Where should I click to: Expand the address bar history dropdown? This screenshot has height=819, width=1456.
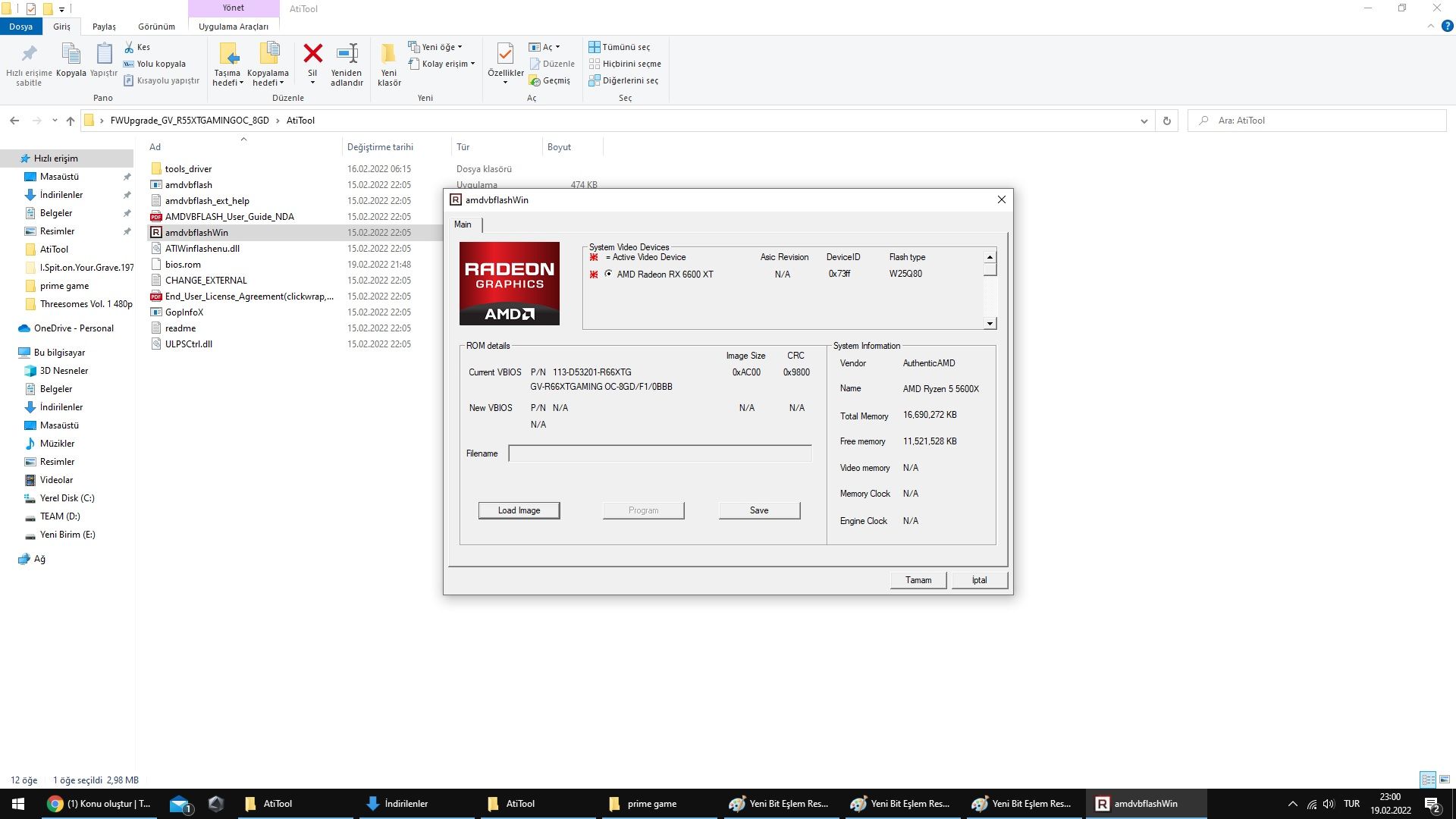click(x=1144, y=121)
